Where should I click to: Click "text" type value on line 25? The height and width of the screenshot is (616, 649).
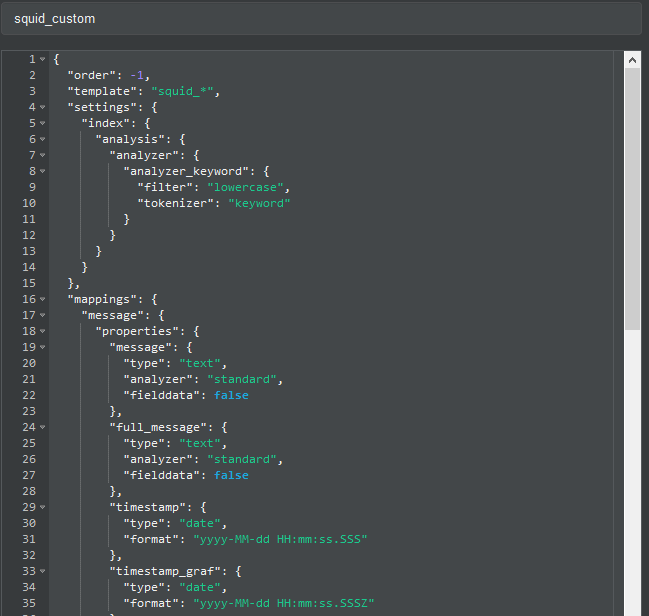tap(200, 443)
